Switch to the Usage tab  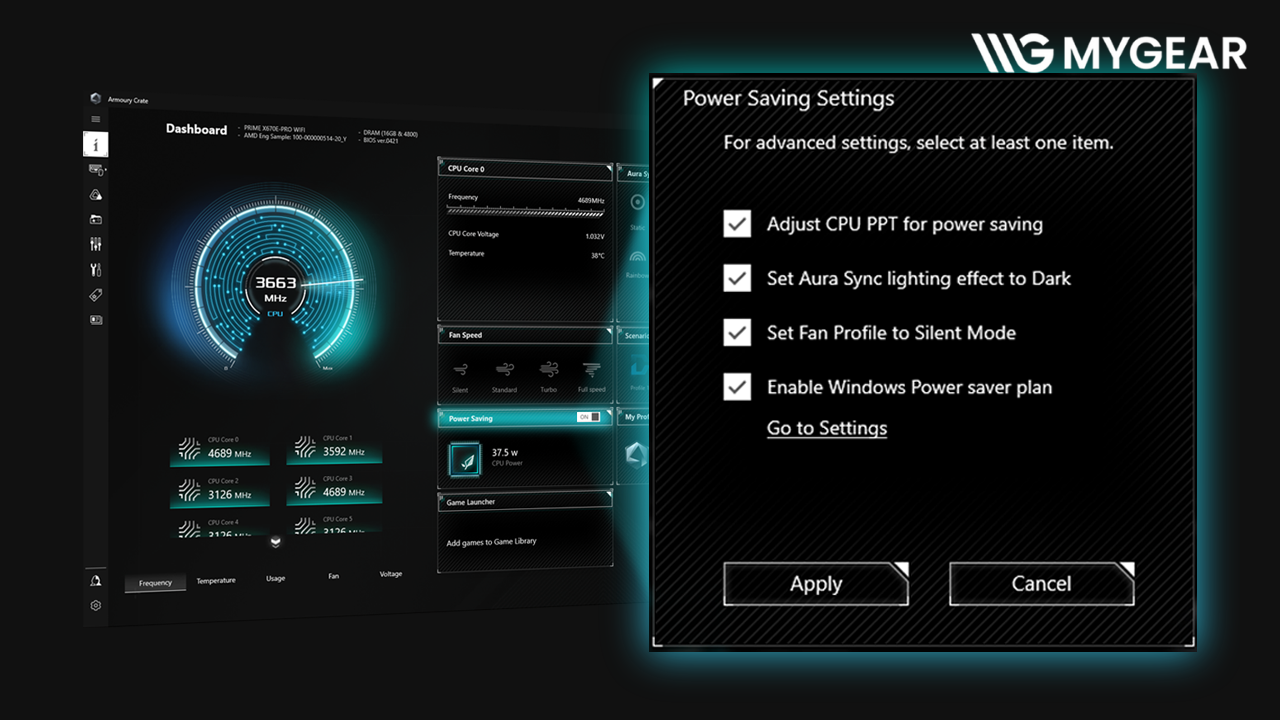pyautogui.click(x=275, y=578)
